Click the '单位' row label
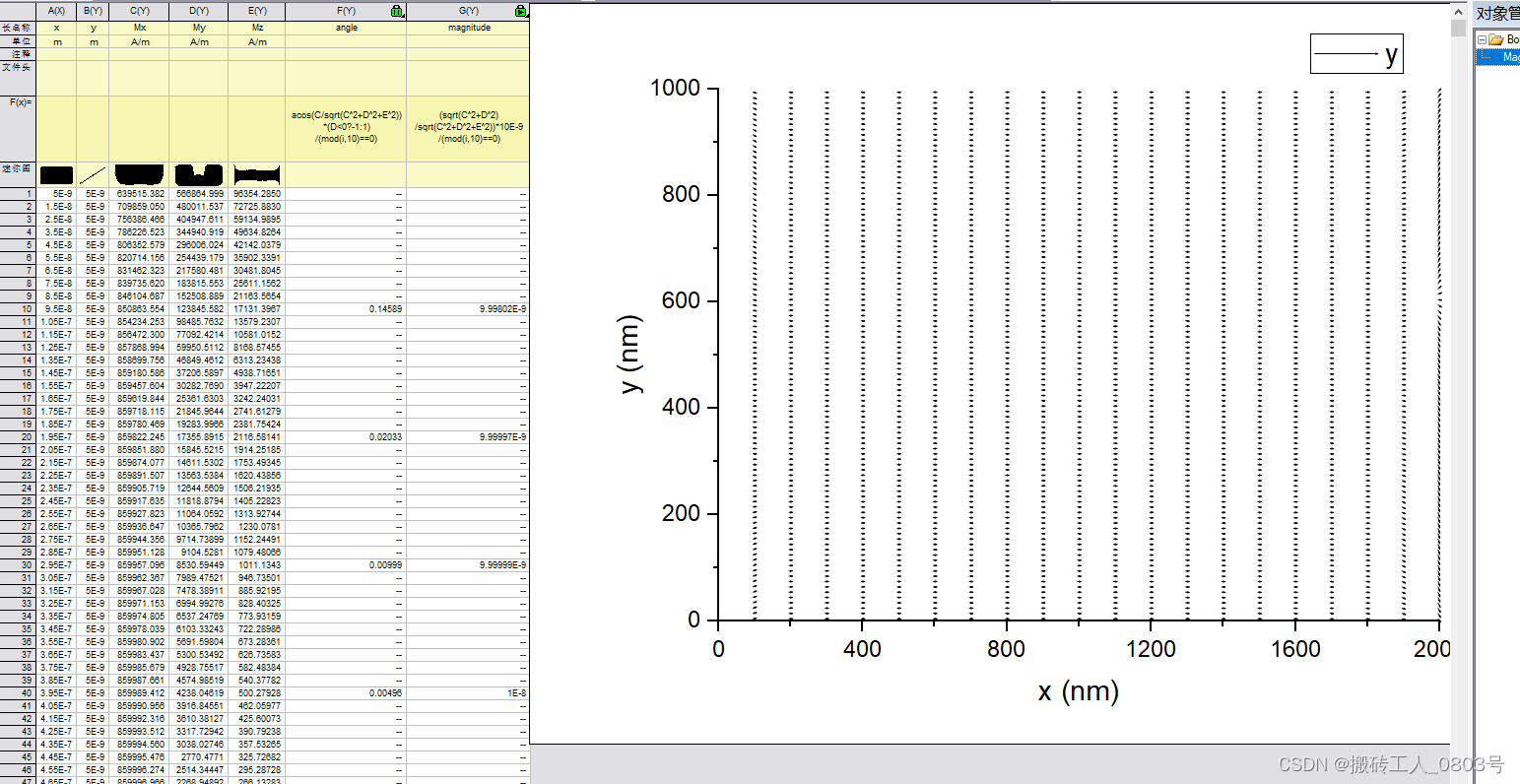The height and width of the screenshot is (784, 1520). click(18, 42)
